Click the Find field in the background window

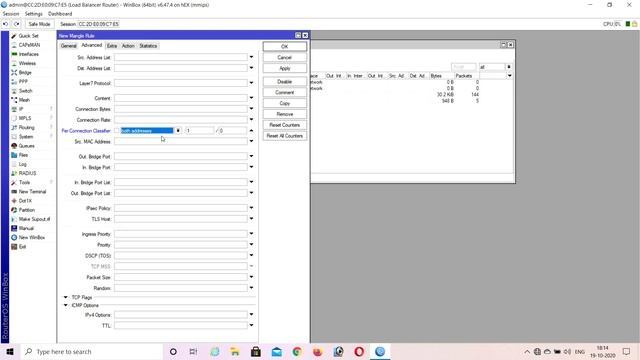(464, 67)
